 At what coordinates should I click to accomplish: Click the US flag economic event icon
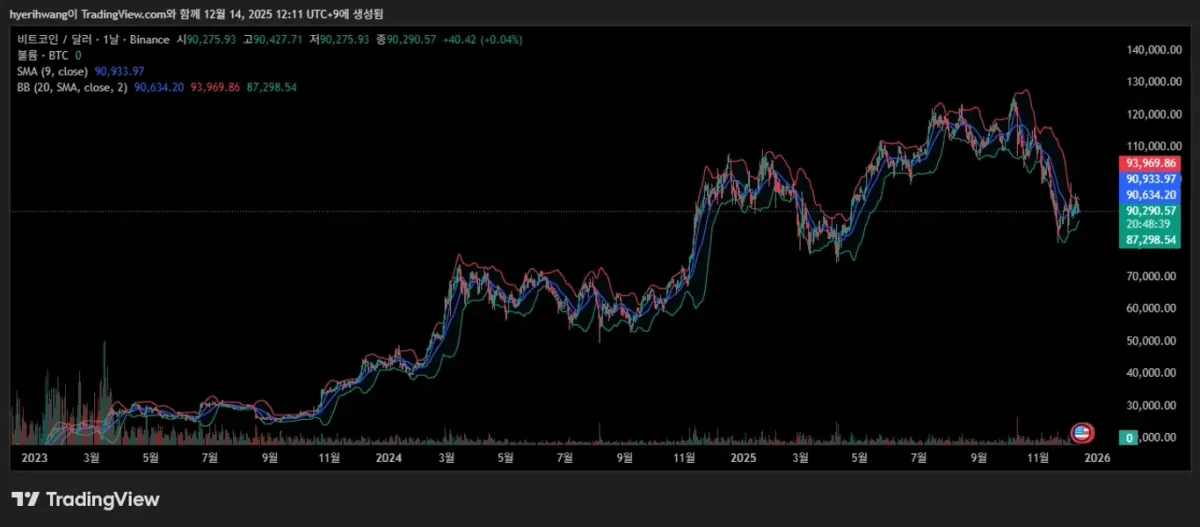[x=1082, y=433]
